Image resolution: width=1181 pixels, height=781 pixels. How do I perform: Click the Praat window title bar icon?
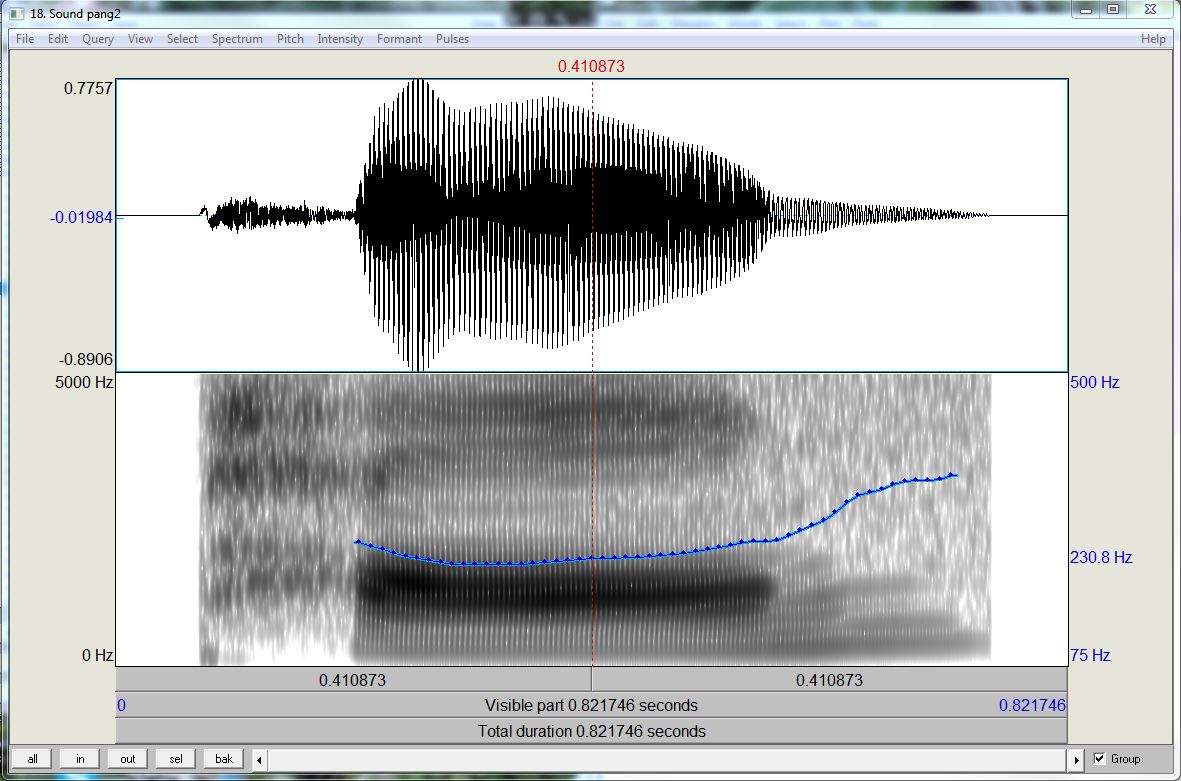point(17,14)
